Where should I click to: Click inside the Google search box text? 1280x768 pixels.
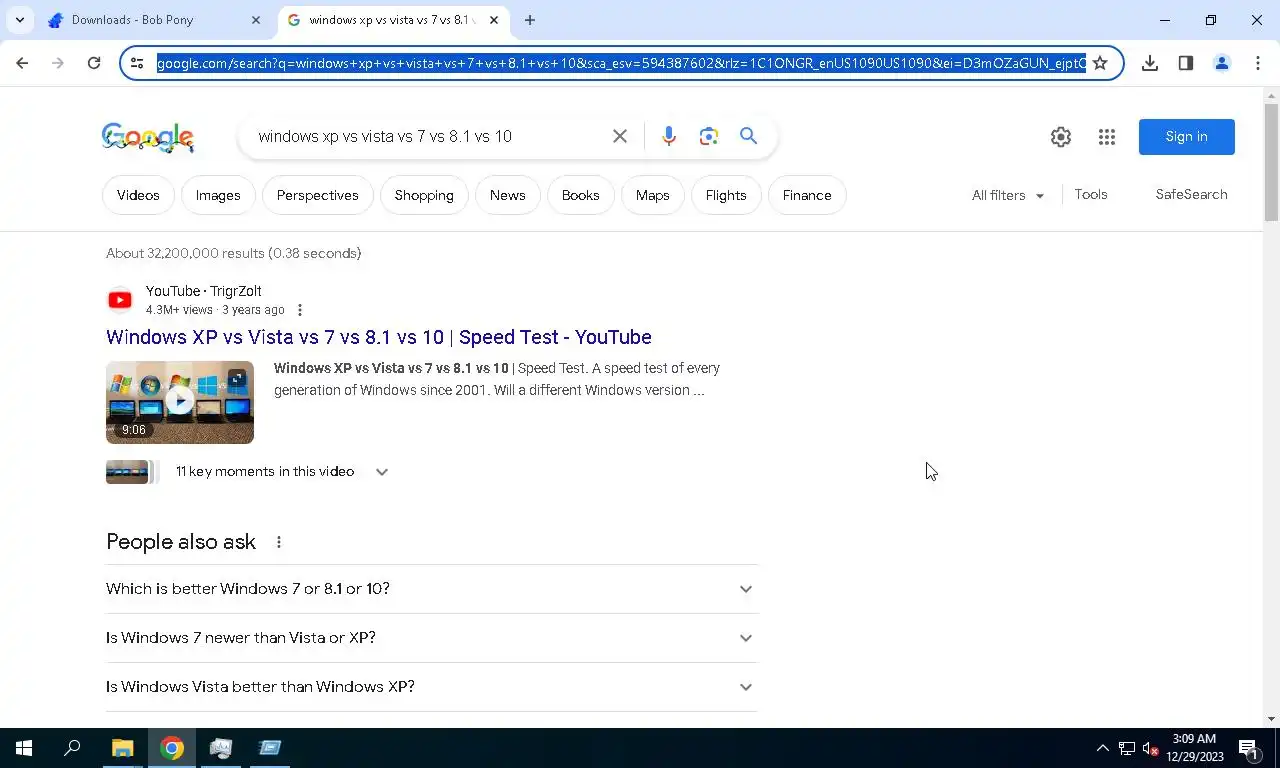click(385, 136)
